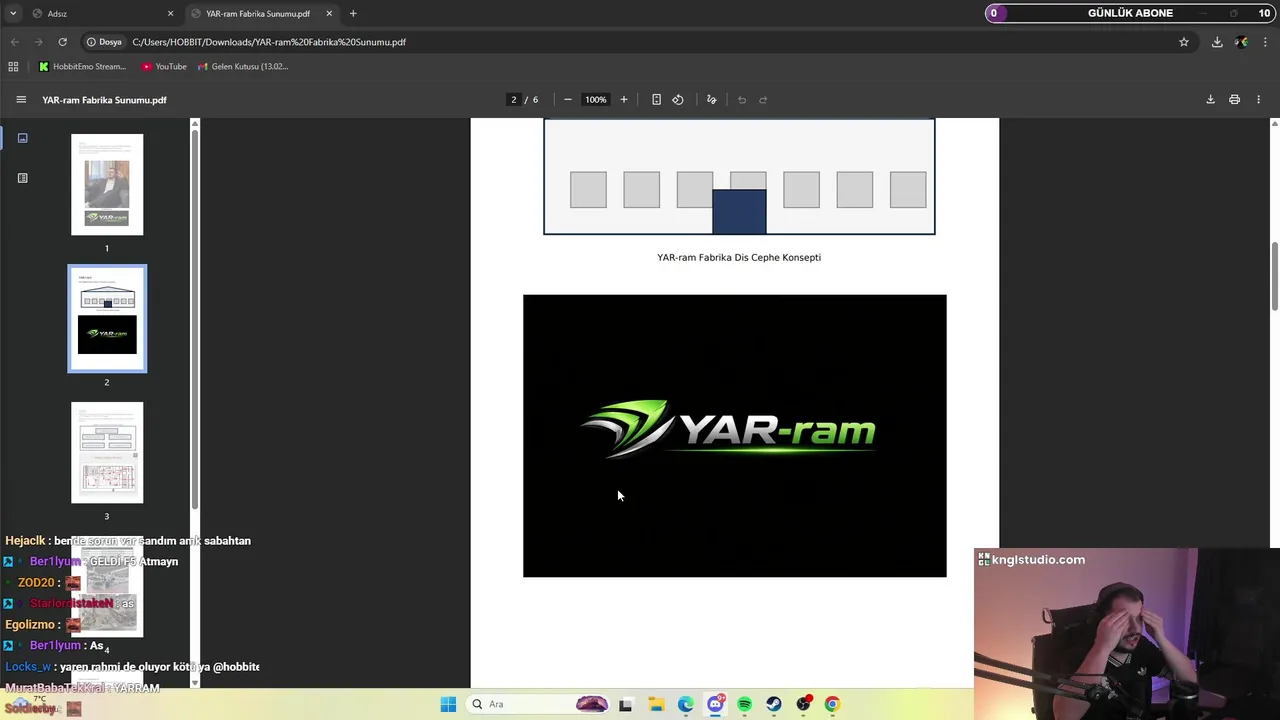This screenshot has height=720, width=1280.
Task: Select page 1 thumbnail
Action: coord(107,185)
